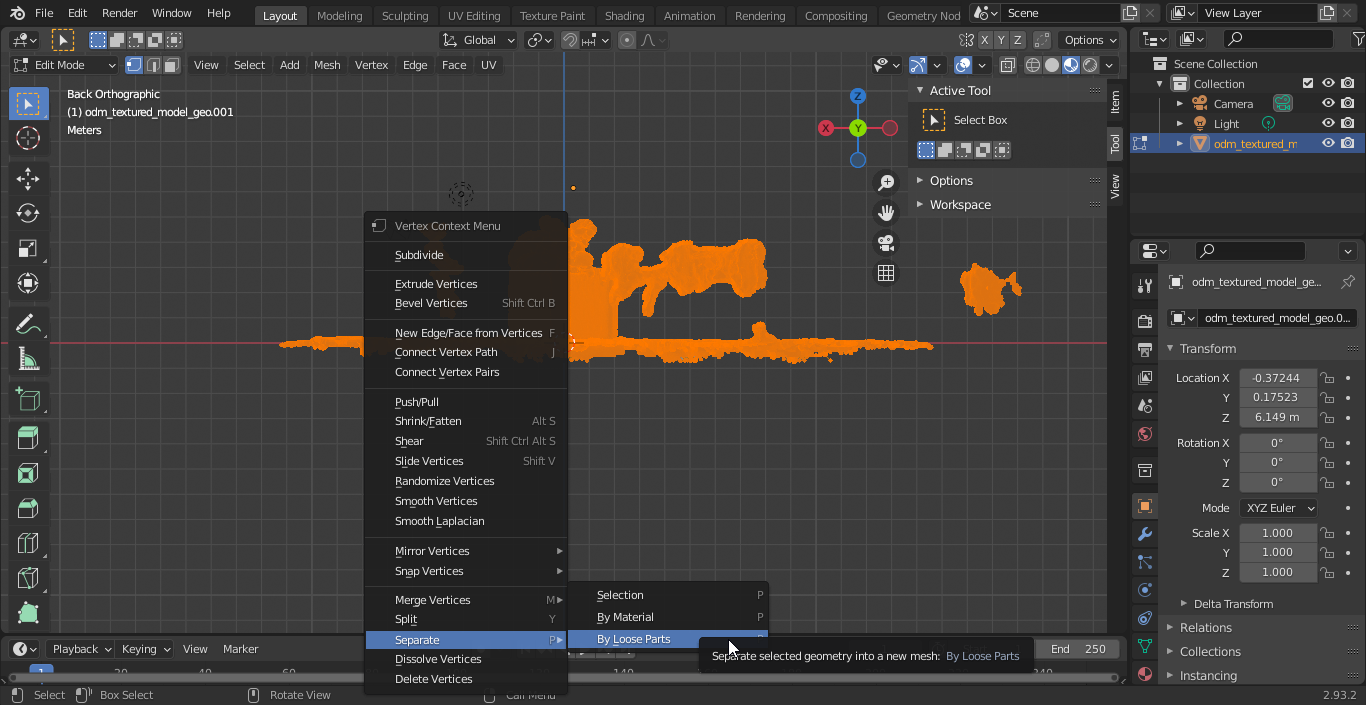Hide the Camera object in outliner

[1328, 104]
